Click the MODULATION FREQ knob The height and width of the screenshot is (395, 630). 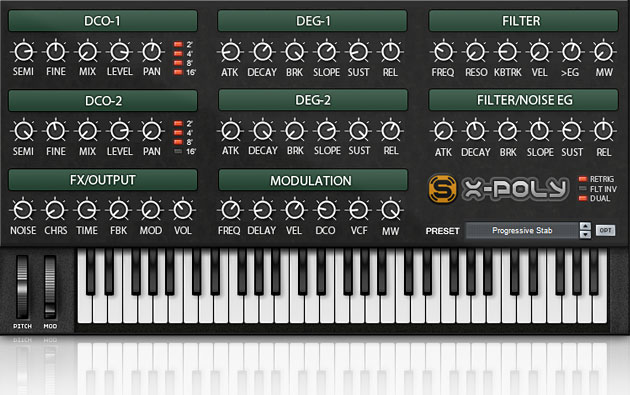click(x=230, y=210)
